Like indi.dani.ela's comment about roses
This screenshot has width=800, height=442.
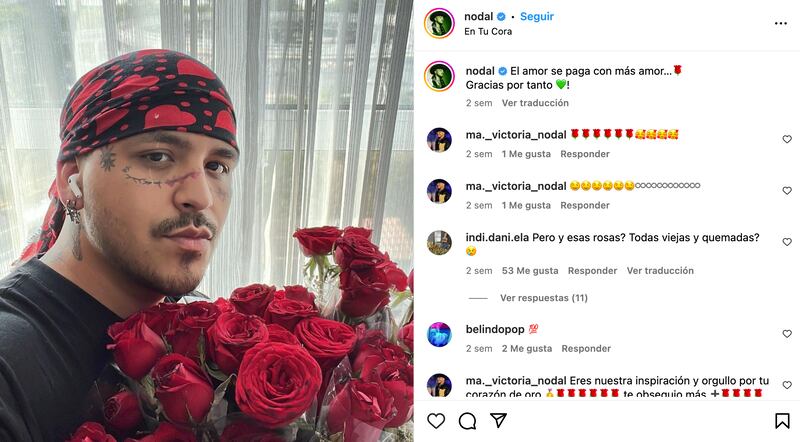[x=787, y=241]
